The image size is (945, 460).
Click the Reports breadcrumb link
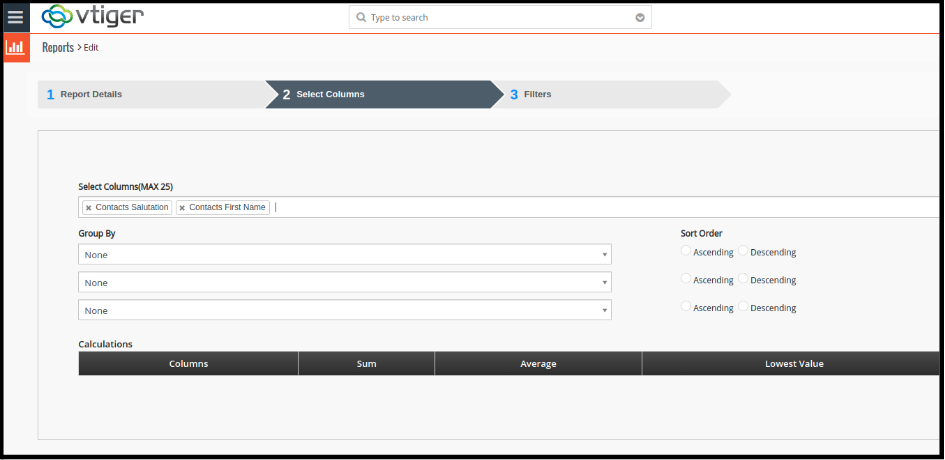click(58, 47)
